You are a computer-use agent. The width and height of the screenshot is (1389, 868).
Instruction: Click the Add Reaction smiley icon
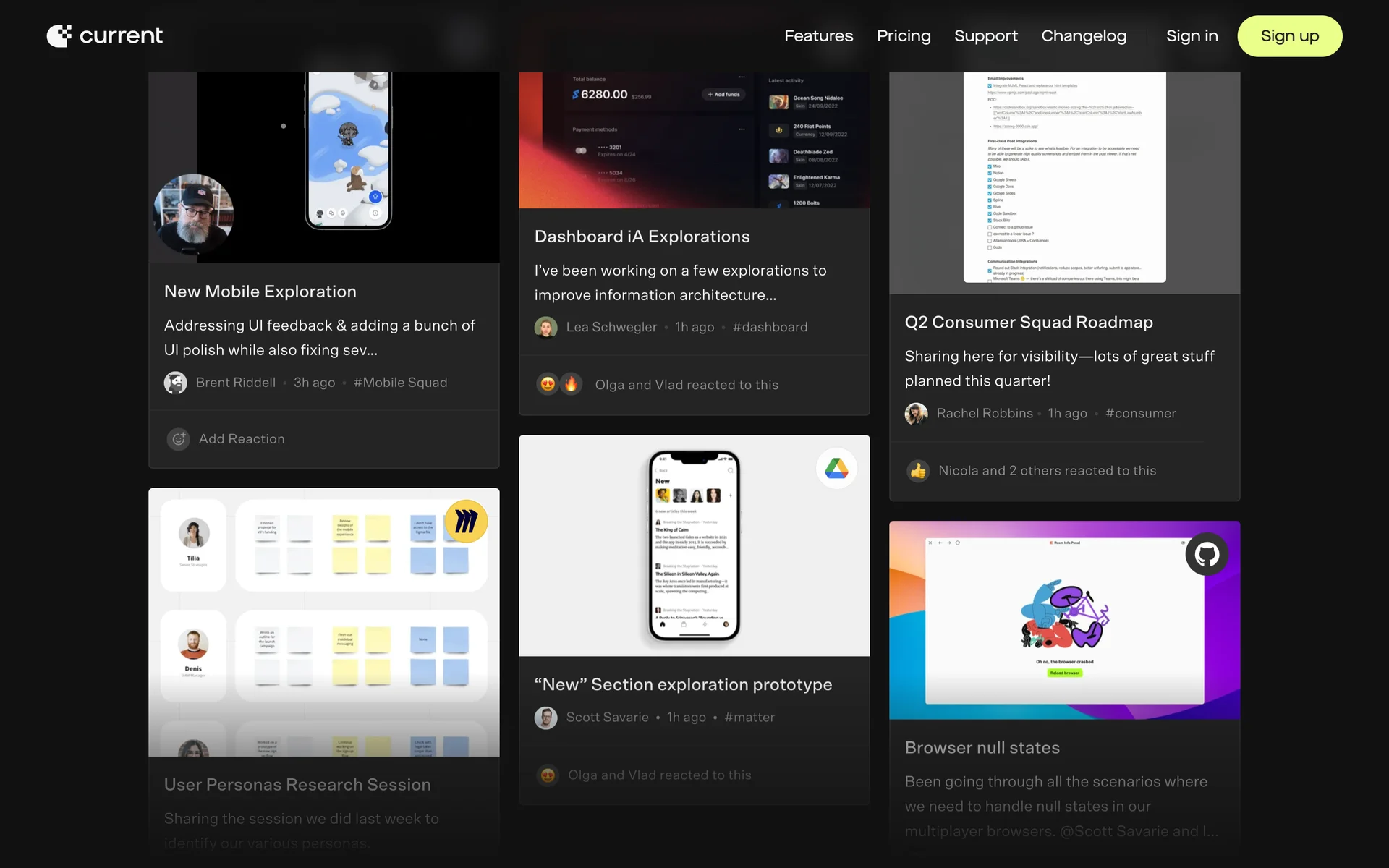(178, 439)
